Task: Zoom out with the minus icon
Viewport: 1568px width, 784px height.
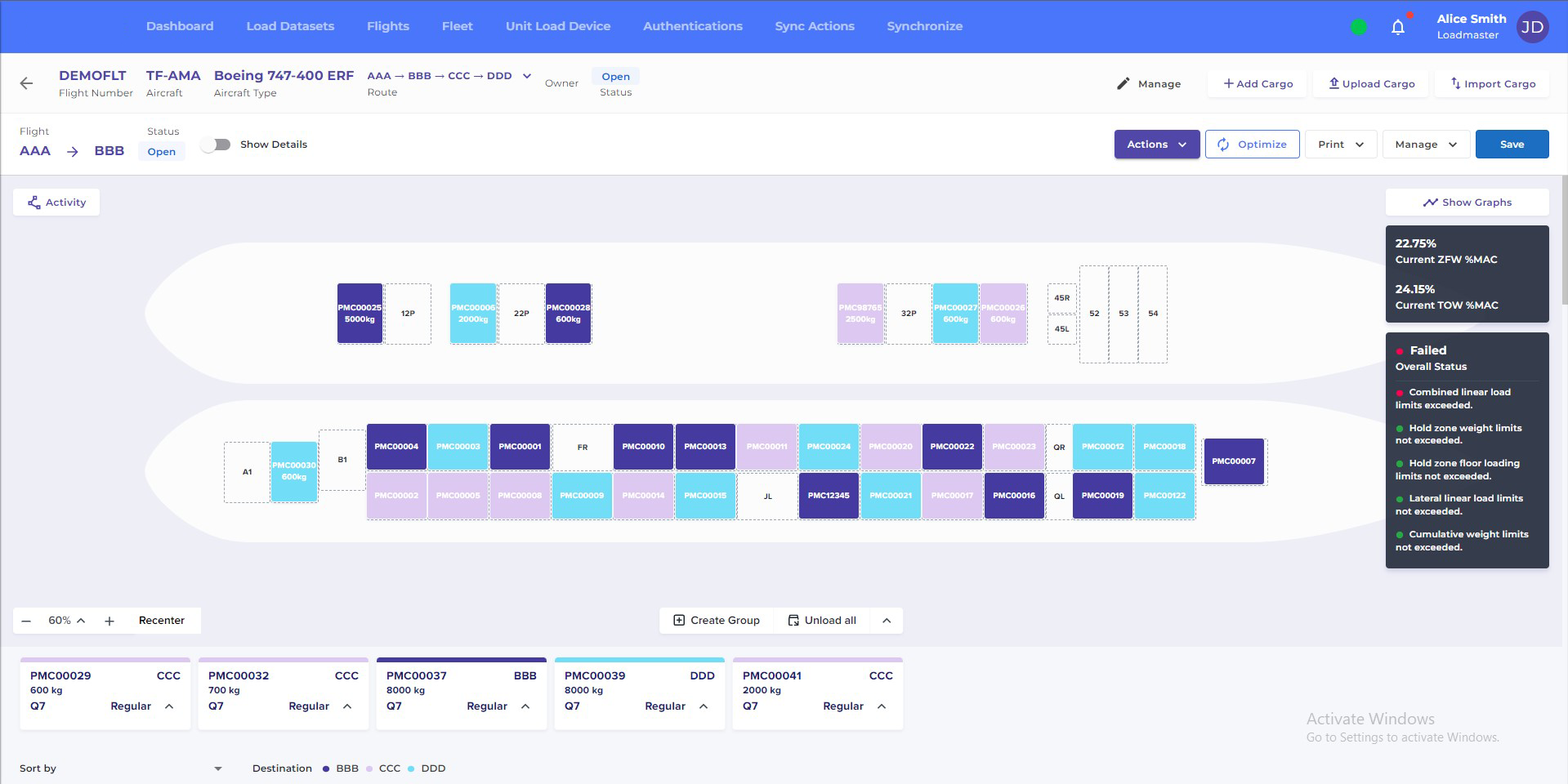Action: tap(26, 621)
